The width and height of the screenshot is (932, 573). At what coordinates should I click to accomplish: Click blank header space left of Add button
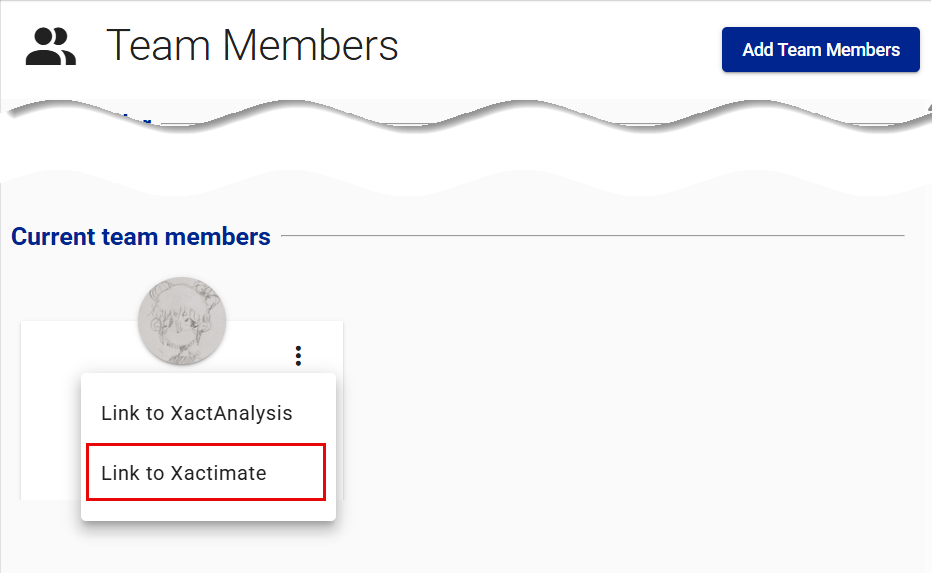[560, 49]
